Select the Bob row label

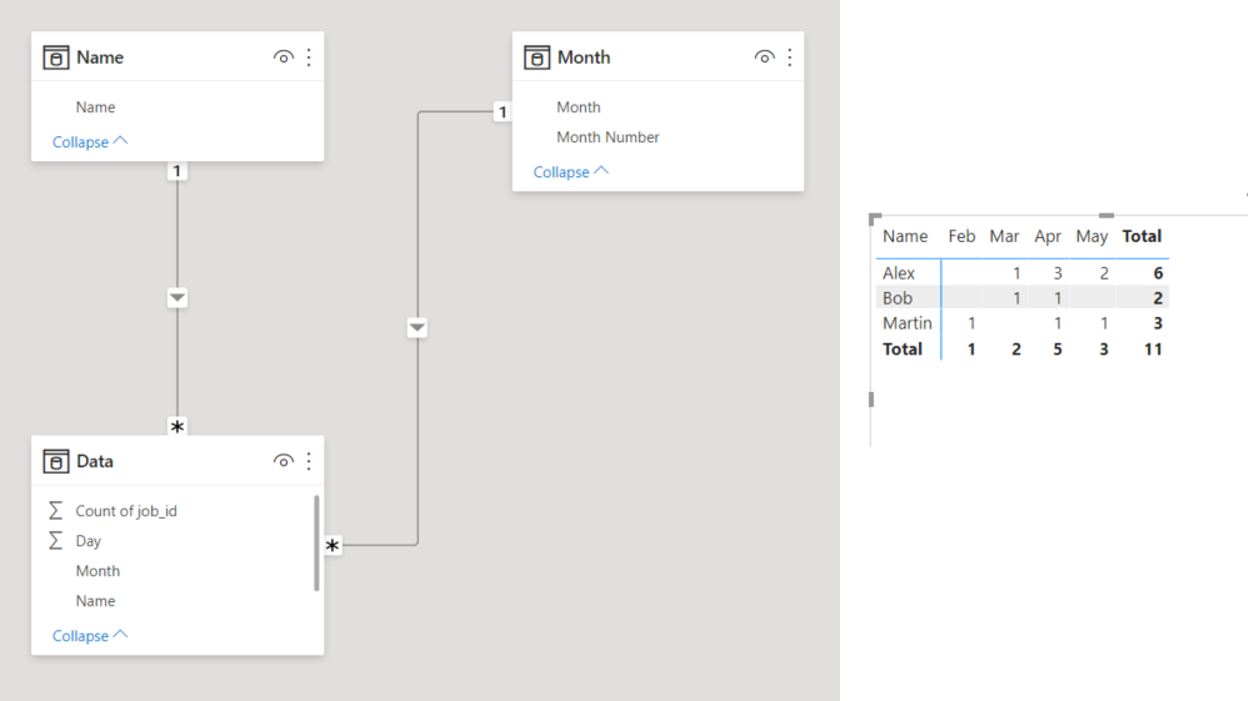[897, 298]
